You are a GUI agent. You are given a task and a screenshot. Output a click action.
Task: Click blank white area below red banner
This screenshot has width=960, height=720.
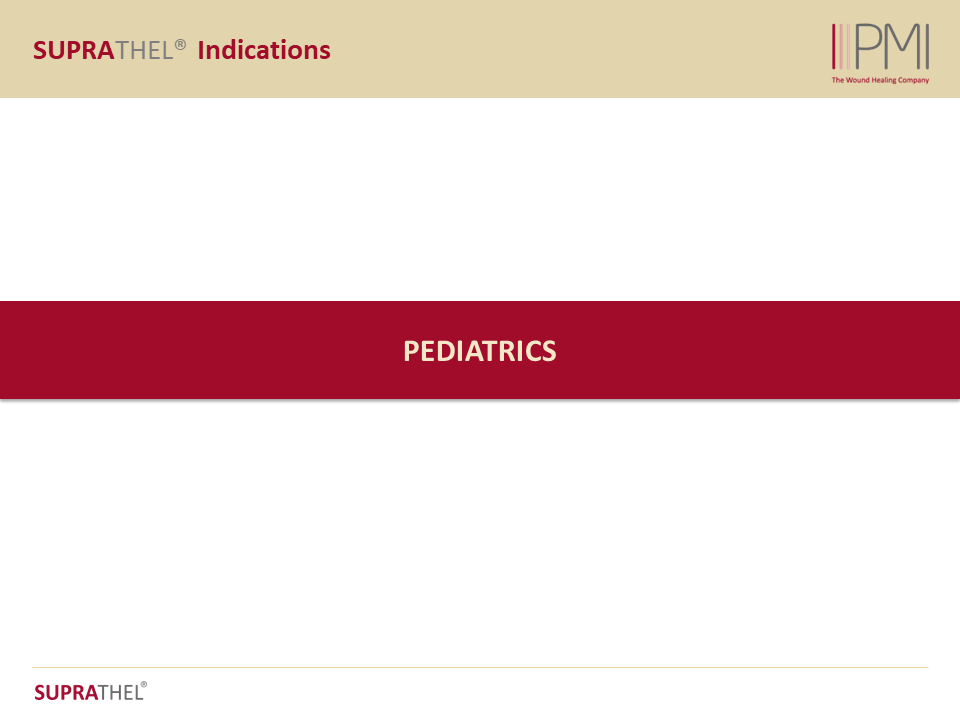480,530
